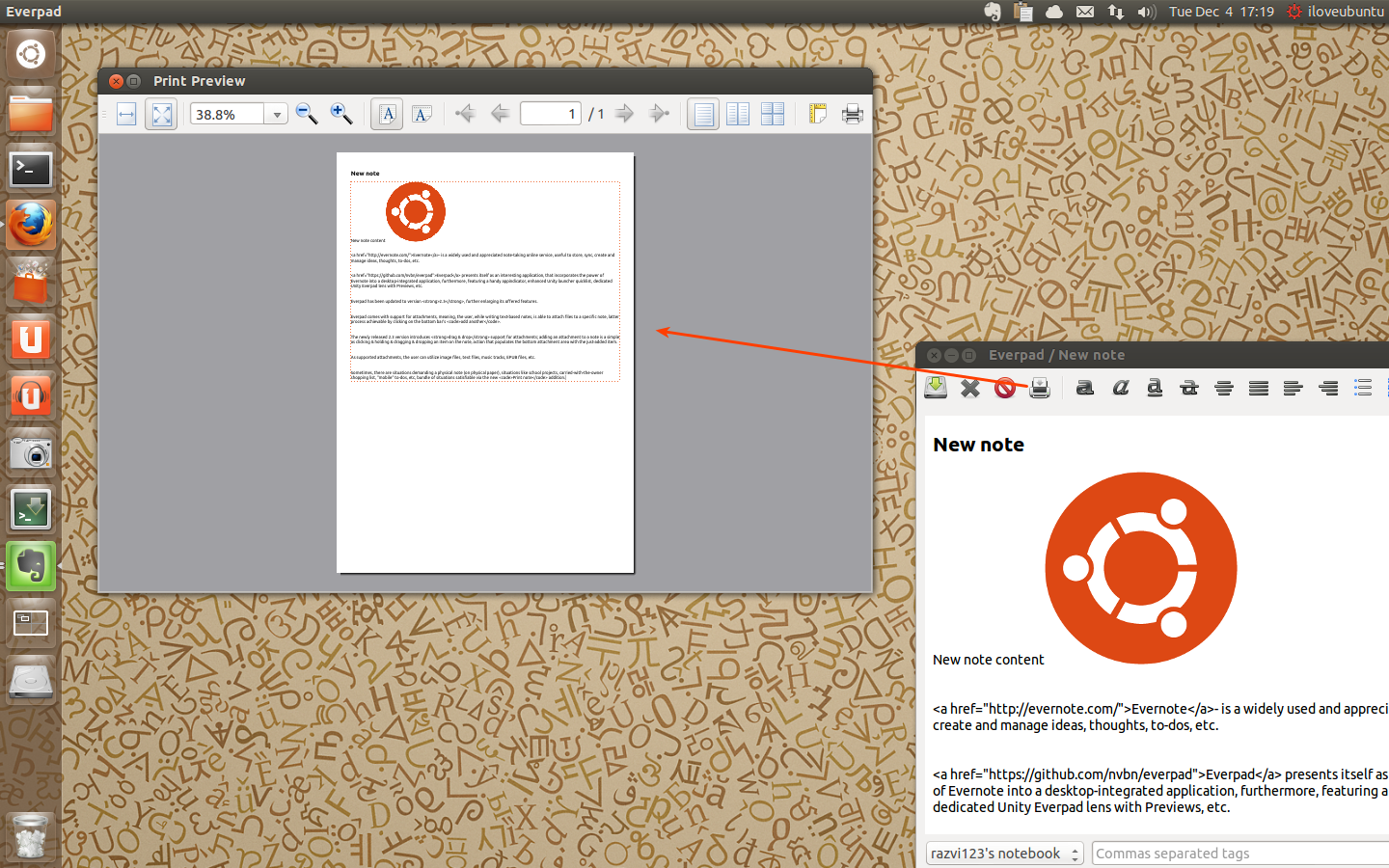The width and height of the screenshot is (1389, 868).
Task: Click the Ubuntu logo image in the note
Action: pos(1141,568)
